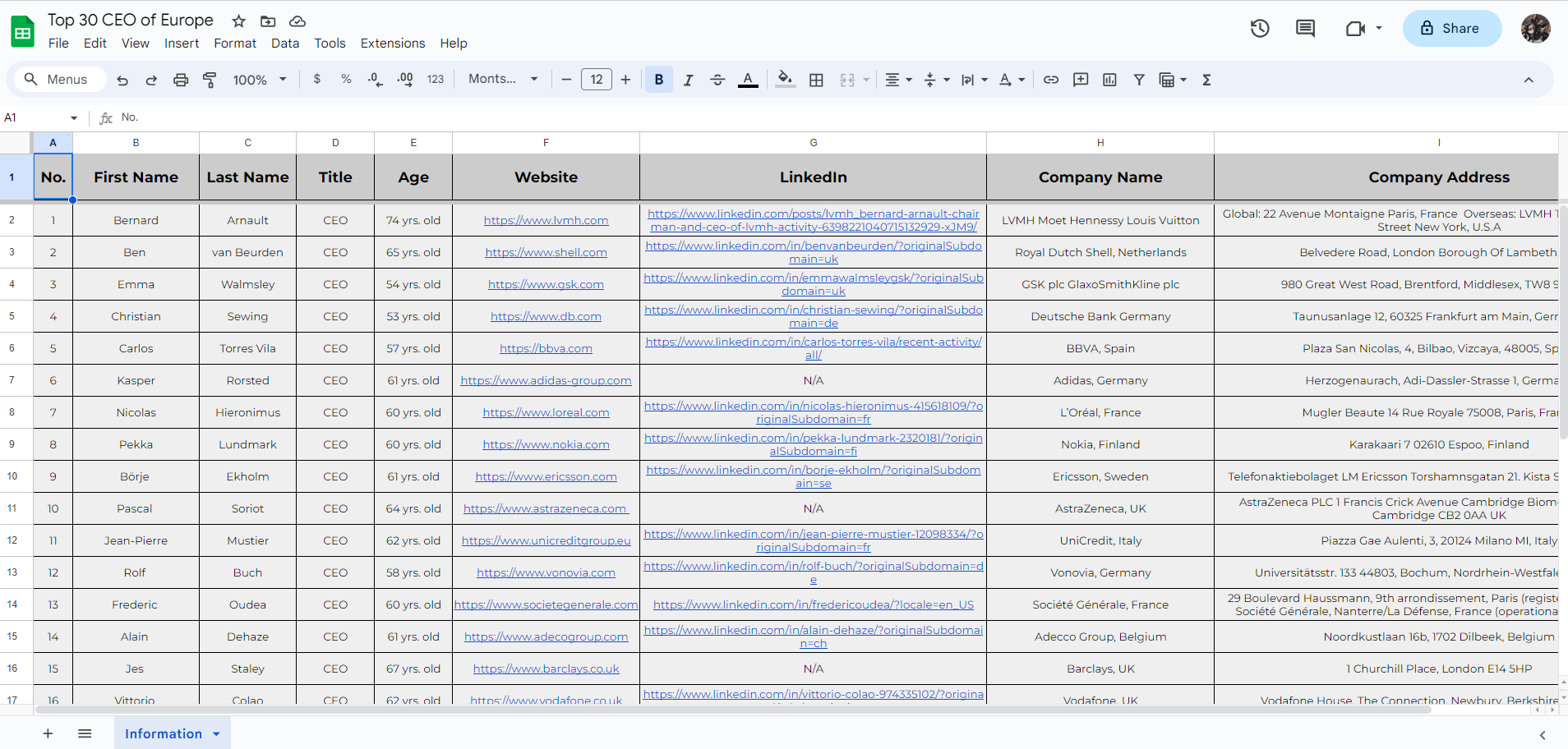Open the adidas-group.com link
The height and width of the screenshot is (749, 1568).
click(546, 380)
